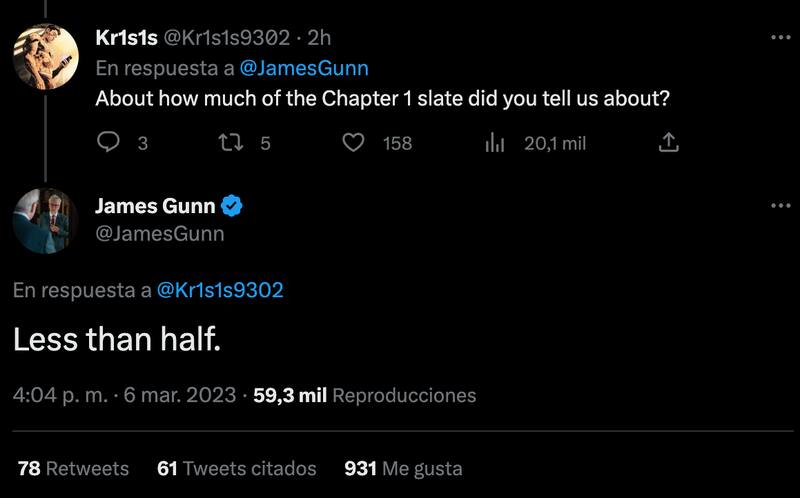
Task: Retweet the Kr1s1s tweet
Action: point(230,143)
